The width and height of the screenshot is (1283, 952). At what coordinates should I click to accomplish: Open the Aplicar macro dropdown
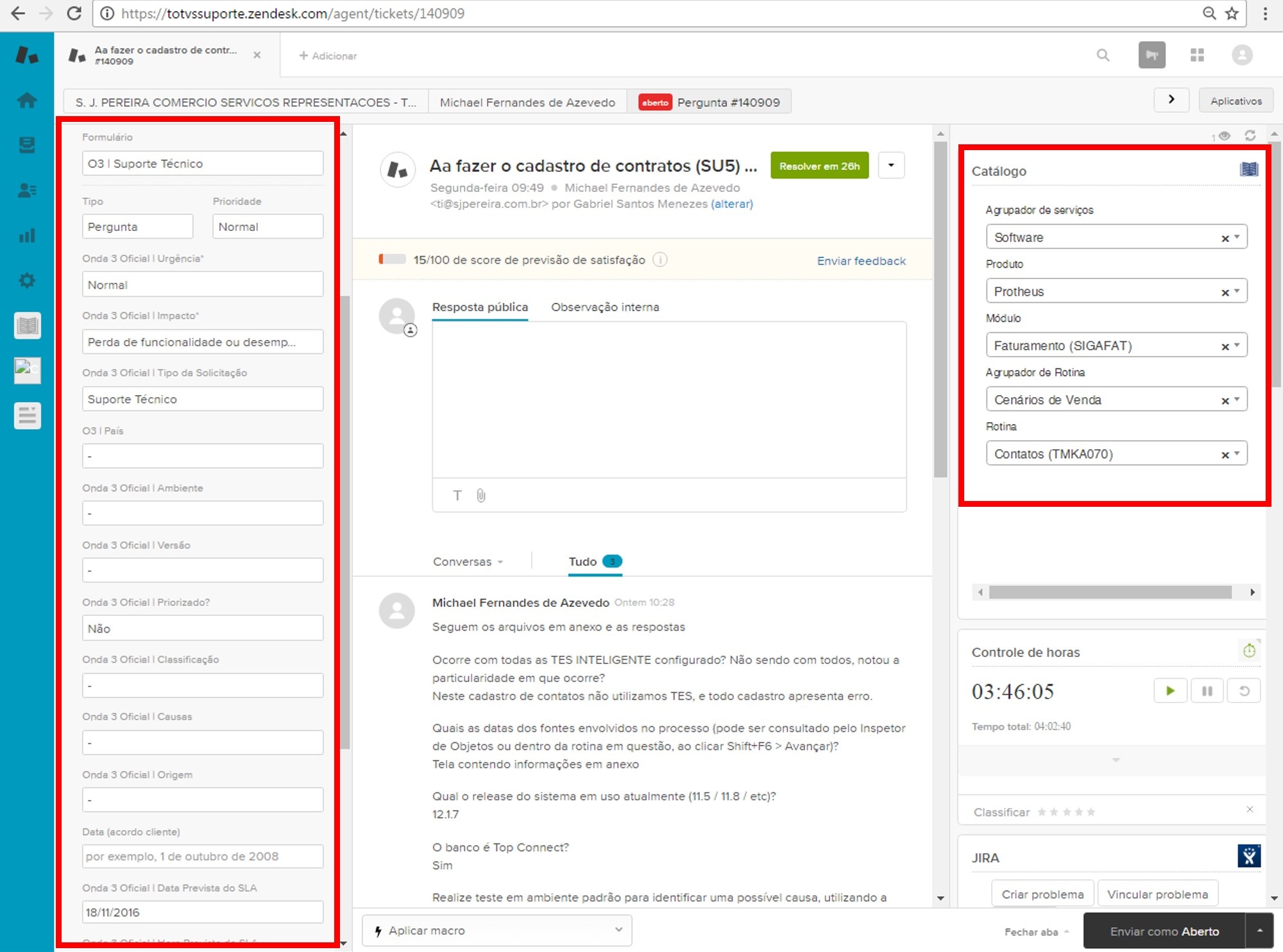click(x=497, y=930)
